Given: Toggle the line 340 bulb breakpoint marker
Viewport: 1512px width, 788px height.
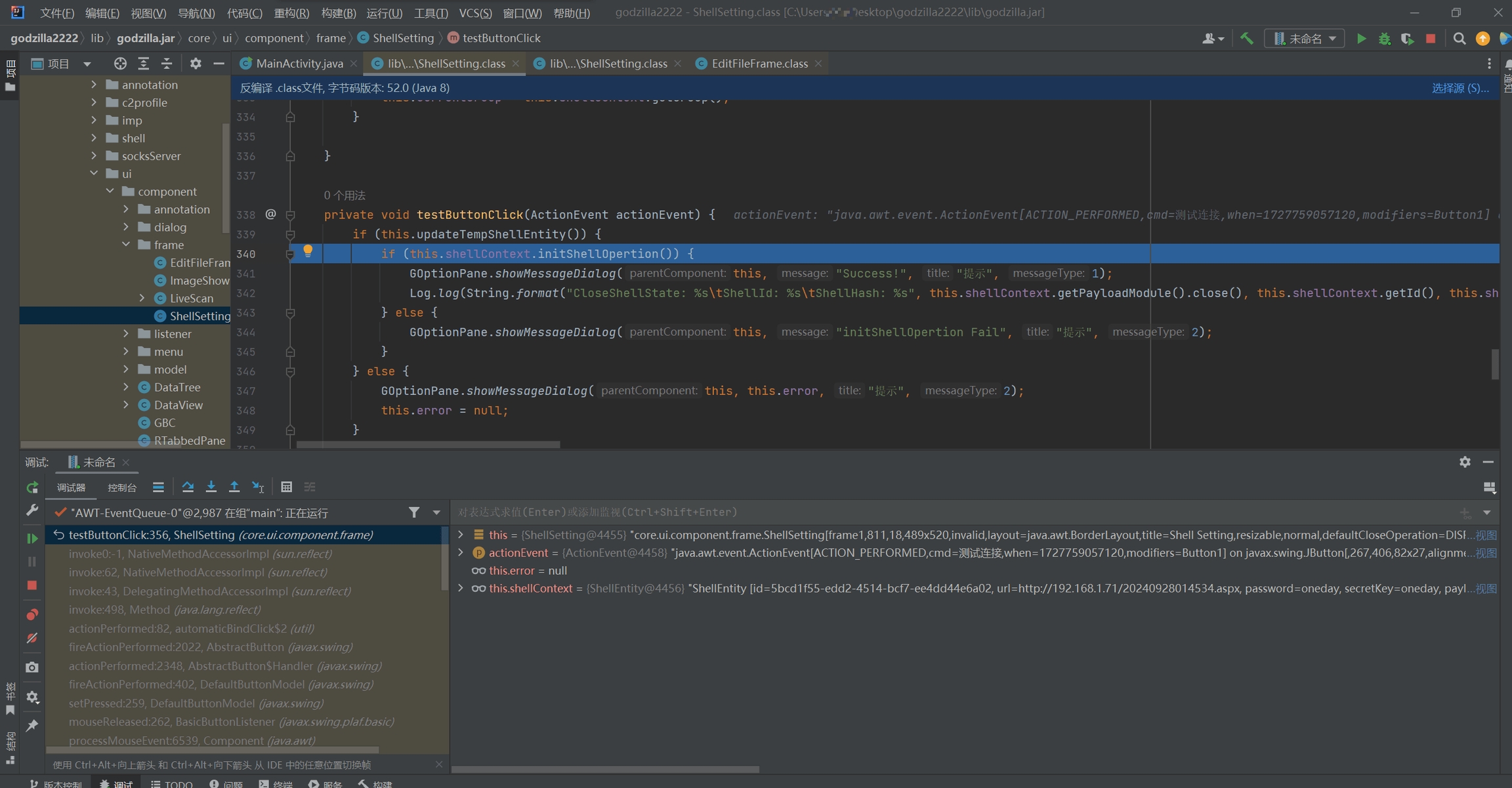Looking at the screenshot, I should pos(308,251).
